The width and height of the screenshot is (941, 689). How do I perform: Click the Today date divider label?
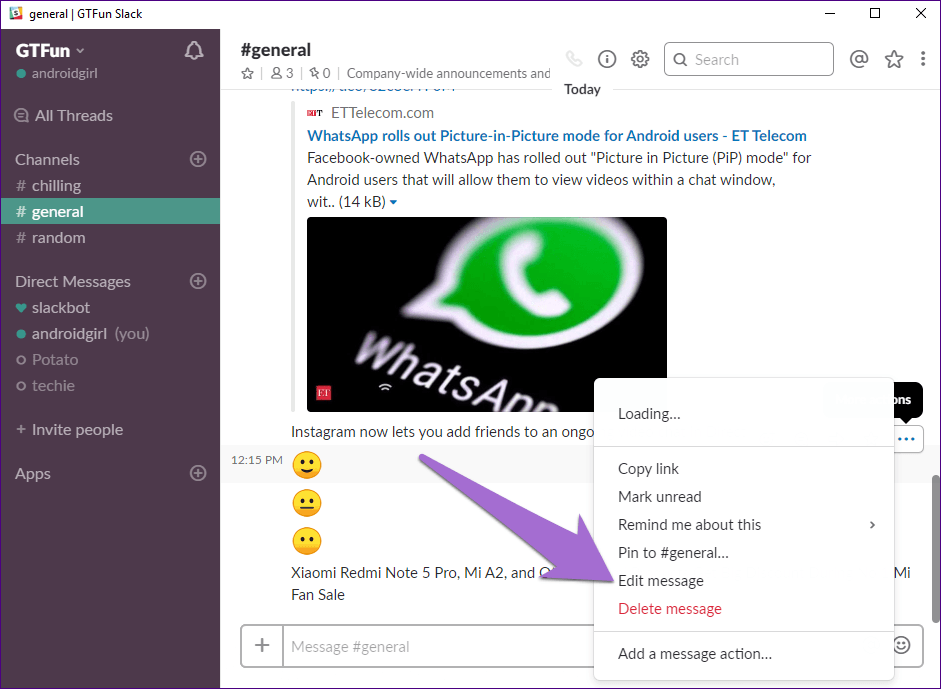[x=582, y=89]
